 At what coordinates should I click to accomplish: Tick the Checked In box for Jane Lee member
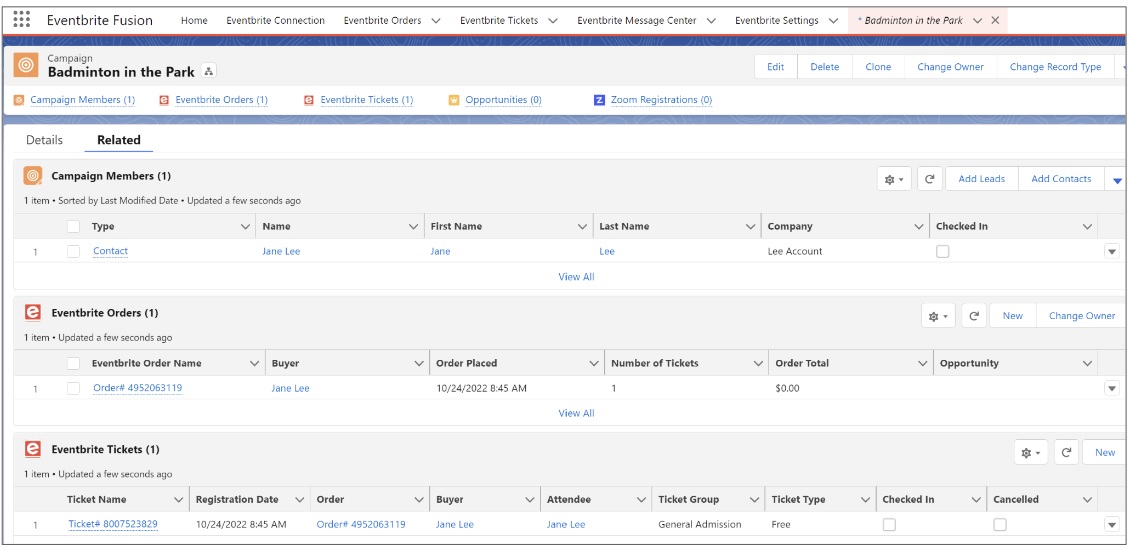point(942,252)
